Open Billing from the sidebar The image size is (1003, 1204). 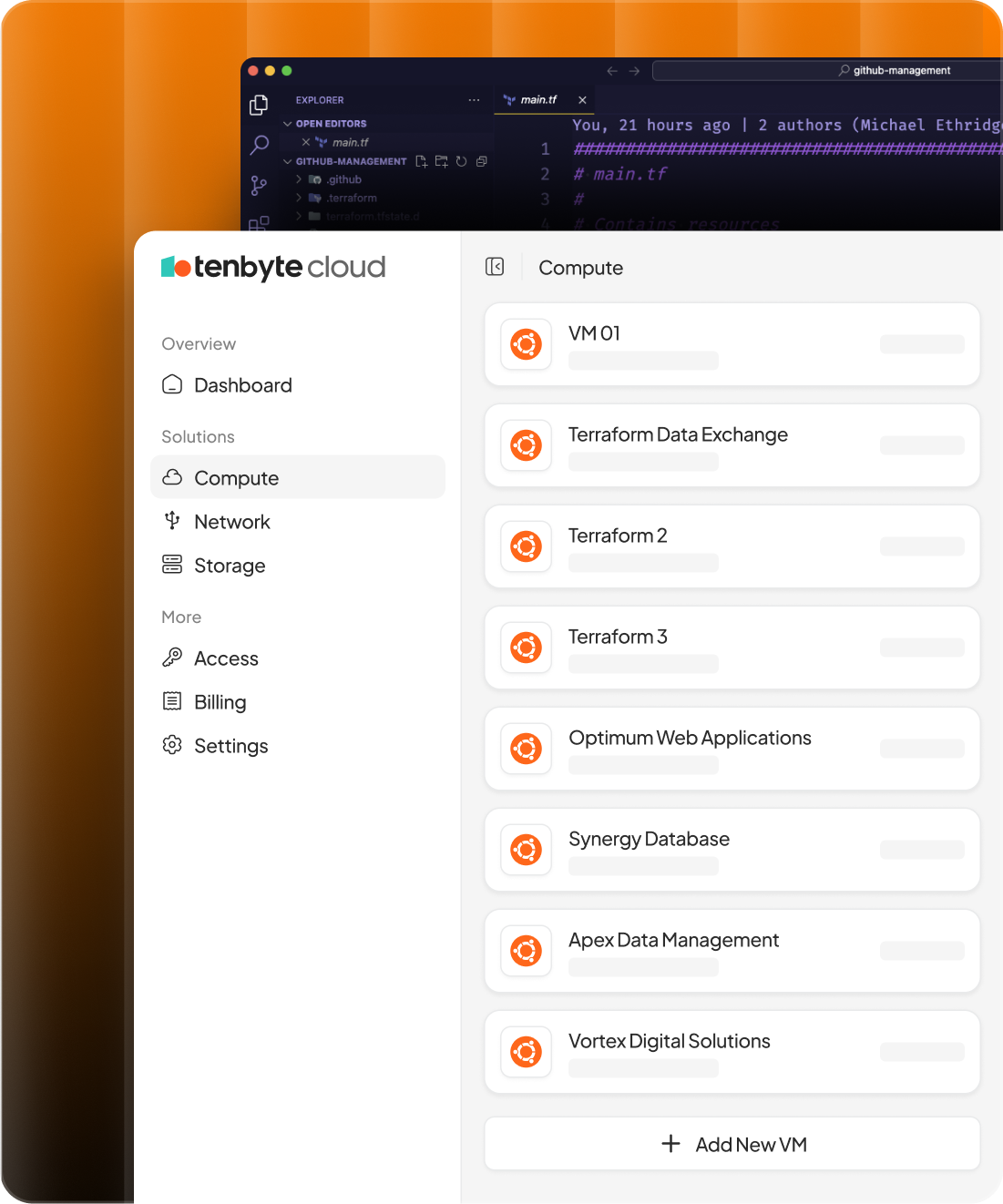tap(220, 702)
